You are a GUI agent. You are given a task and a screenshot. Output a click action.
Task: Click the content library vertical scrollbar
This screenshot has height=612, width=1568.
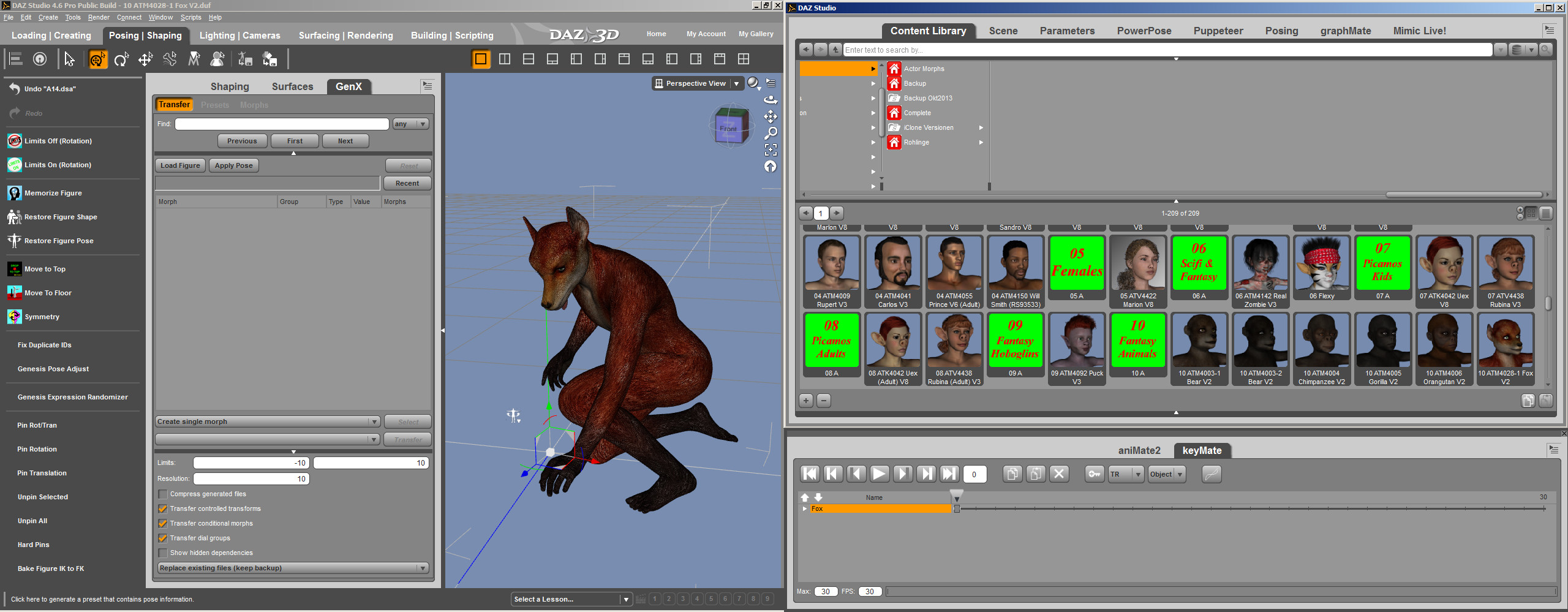pyautogui.click(x=1548, y=303)
